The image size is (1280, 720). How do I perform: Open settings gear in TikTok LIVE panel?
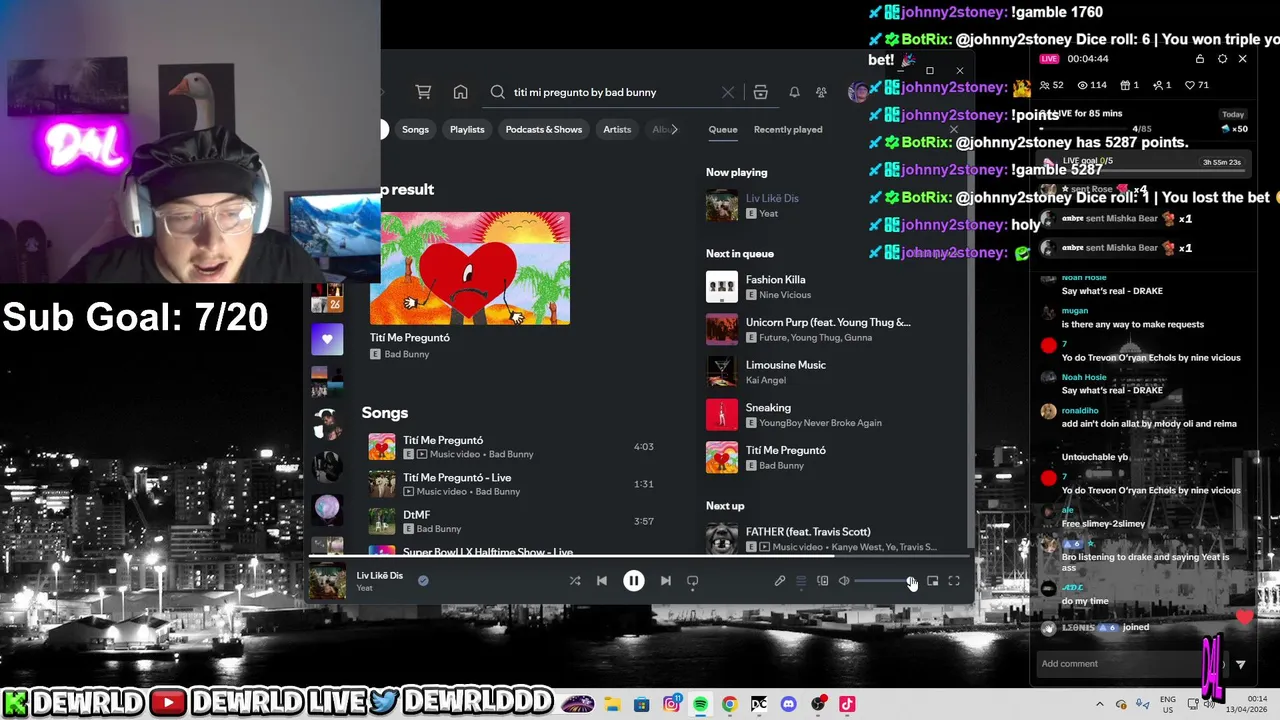(x=1222, y=59)
